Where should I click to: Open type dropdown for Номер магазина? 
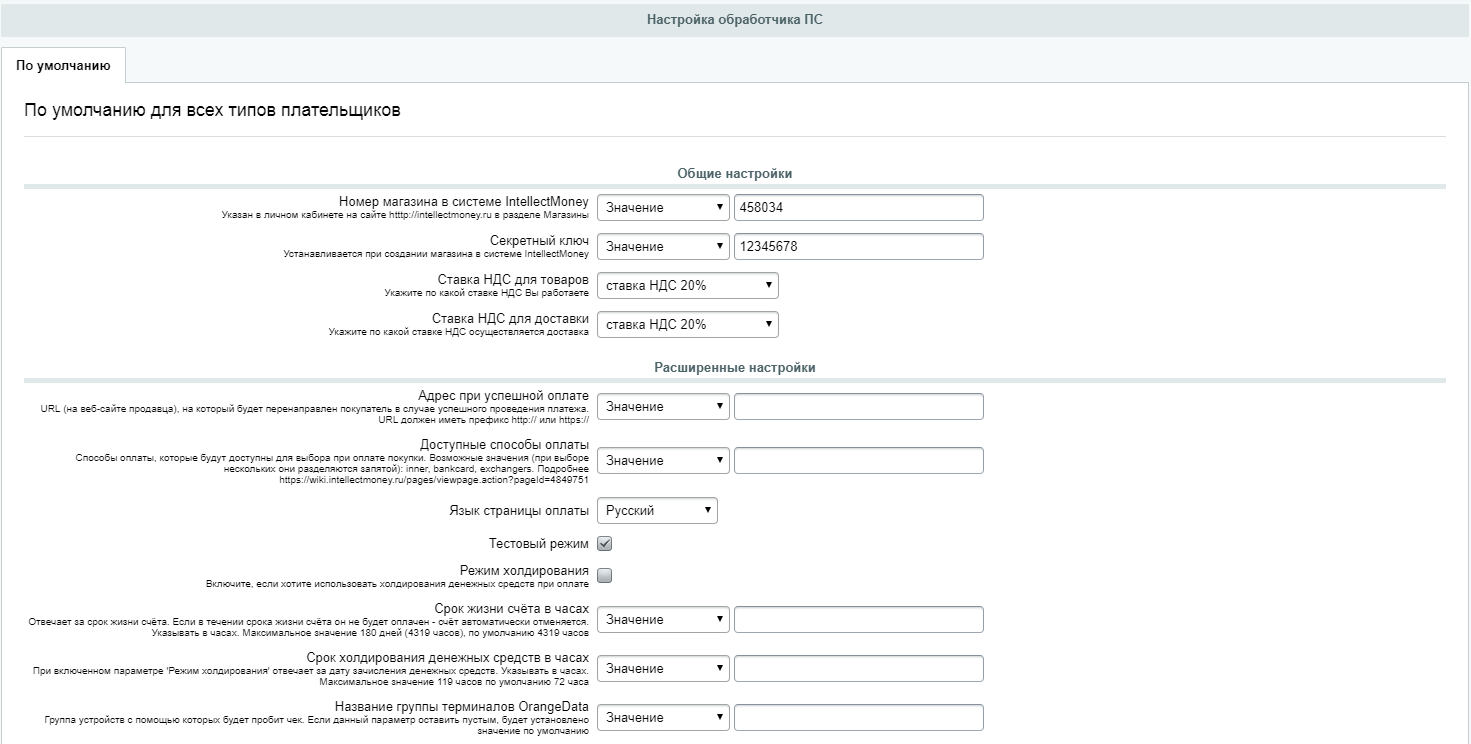pyautogui.click(x=663, y=207)
